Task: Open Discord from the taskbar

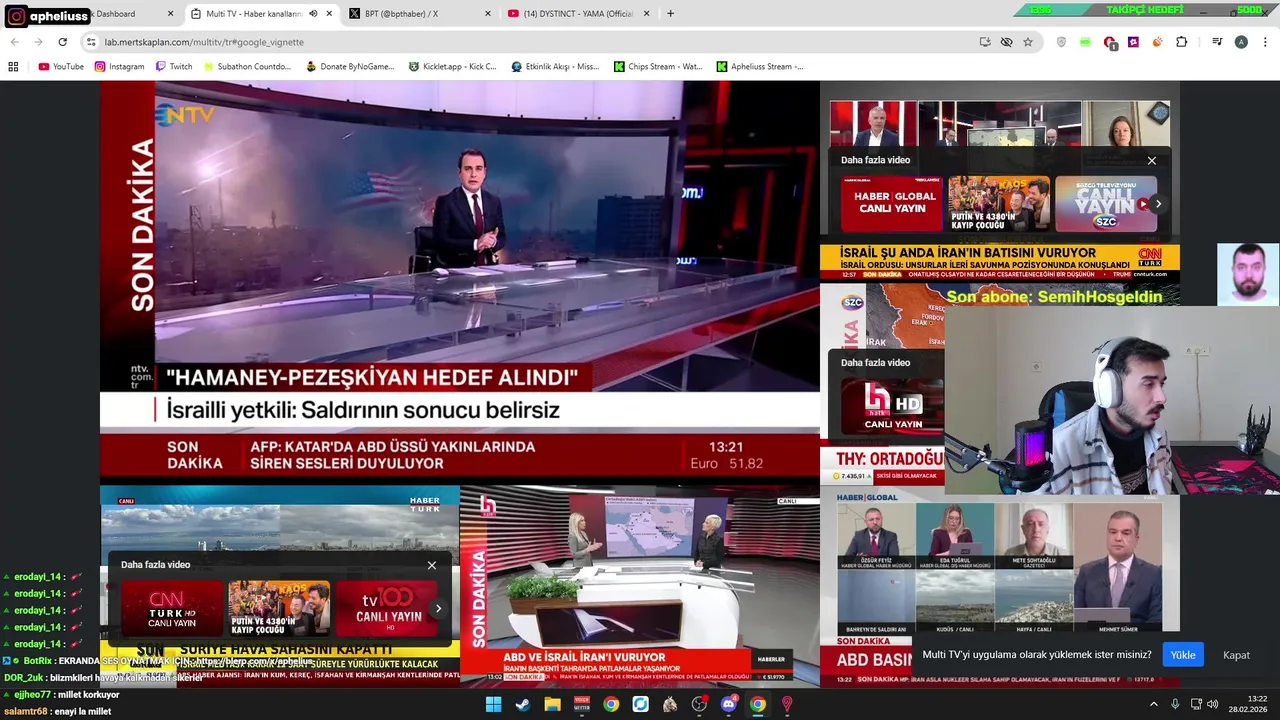Action: point(729,704)
